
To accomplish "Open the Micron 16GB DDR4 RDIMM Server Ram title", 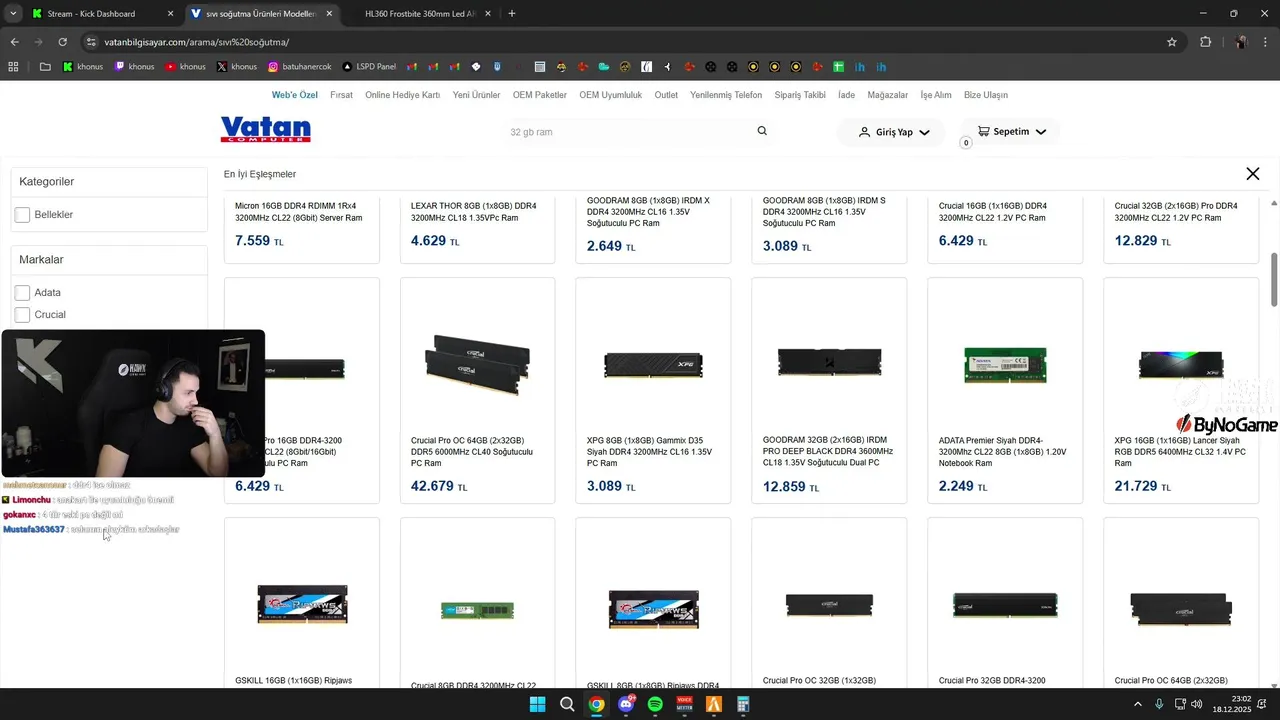I will [x=299, y=211].
